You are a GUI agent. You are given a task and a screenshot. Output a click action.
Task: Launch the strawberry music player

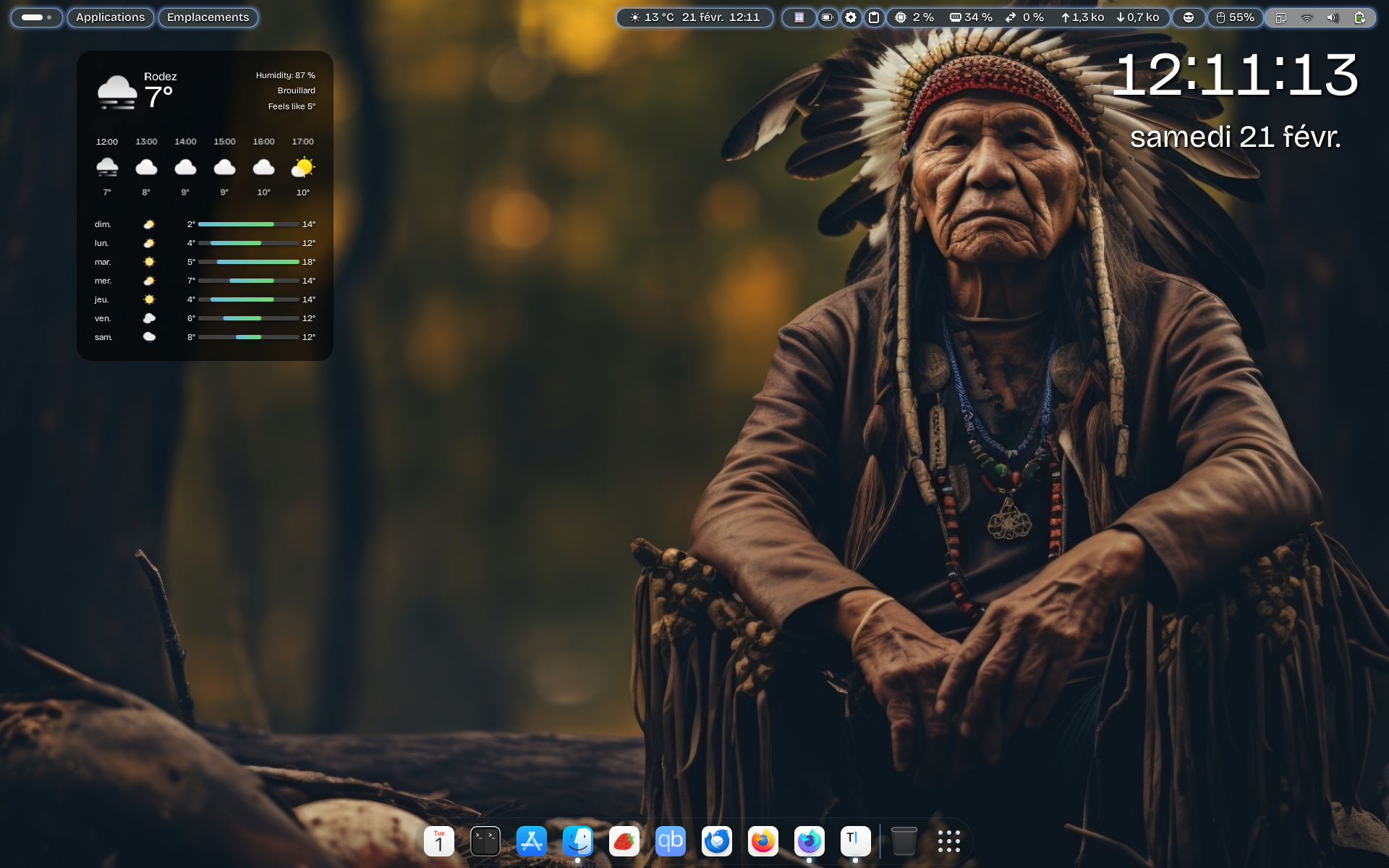click(624, 841)
